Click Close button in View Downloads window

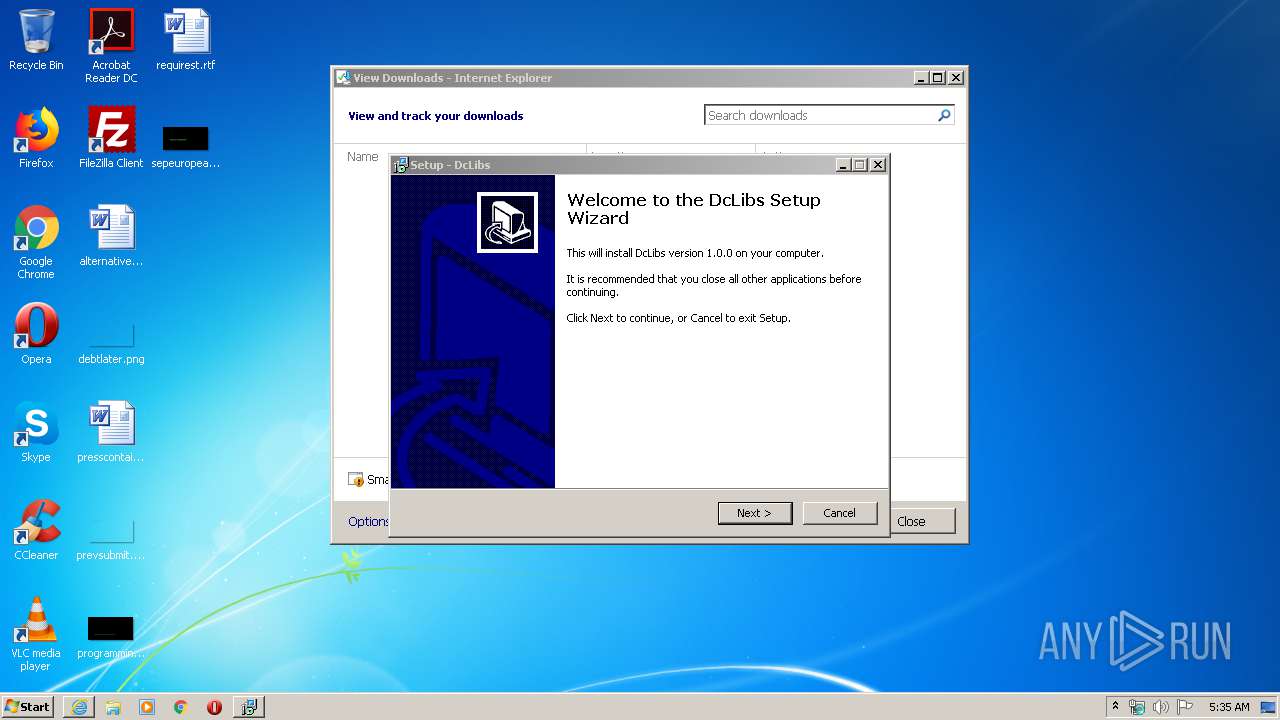(911, 521)
